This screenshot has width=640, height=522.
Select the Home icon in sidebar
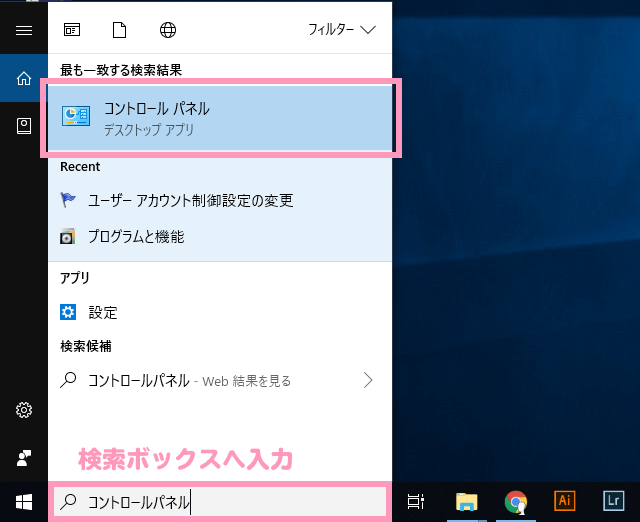coord(24,78)
